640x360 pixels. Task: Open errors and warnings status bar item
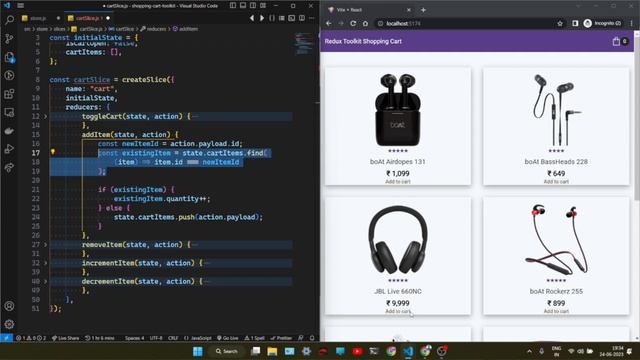coord(31,338)
